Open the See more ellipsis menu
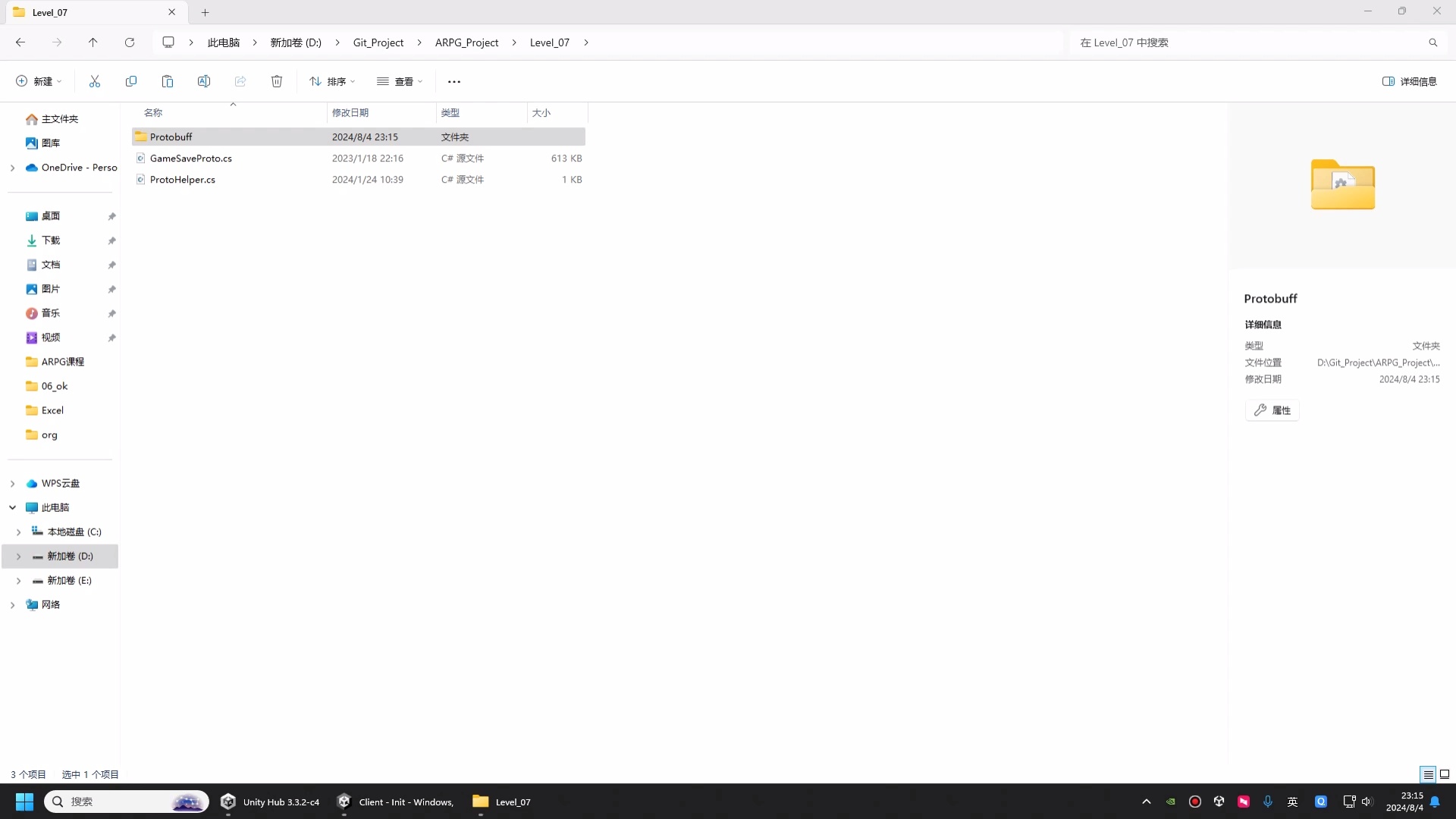The height and width of the screenshot is (819, 1456). coord(453,81)
